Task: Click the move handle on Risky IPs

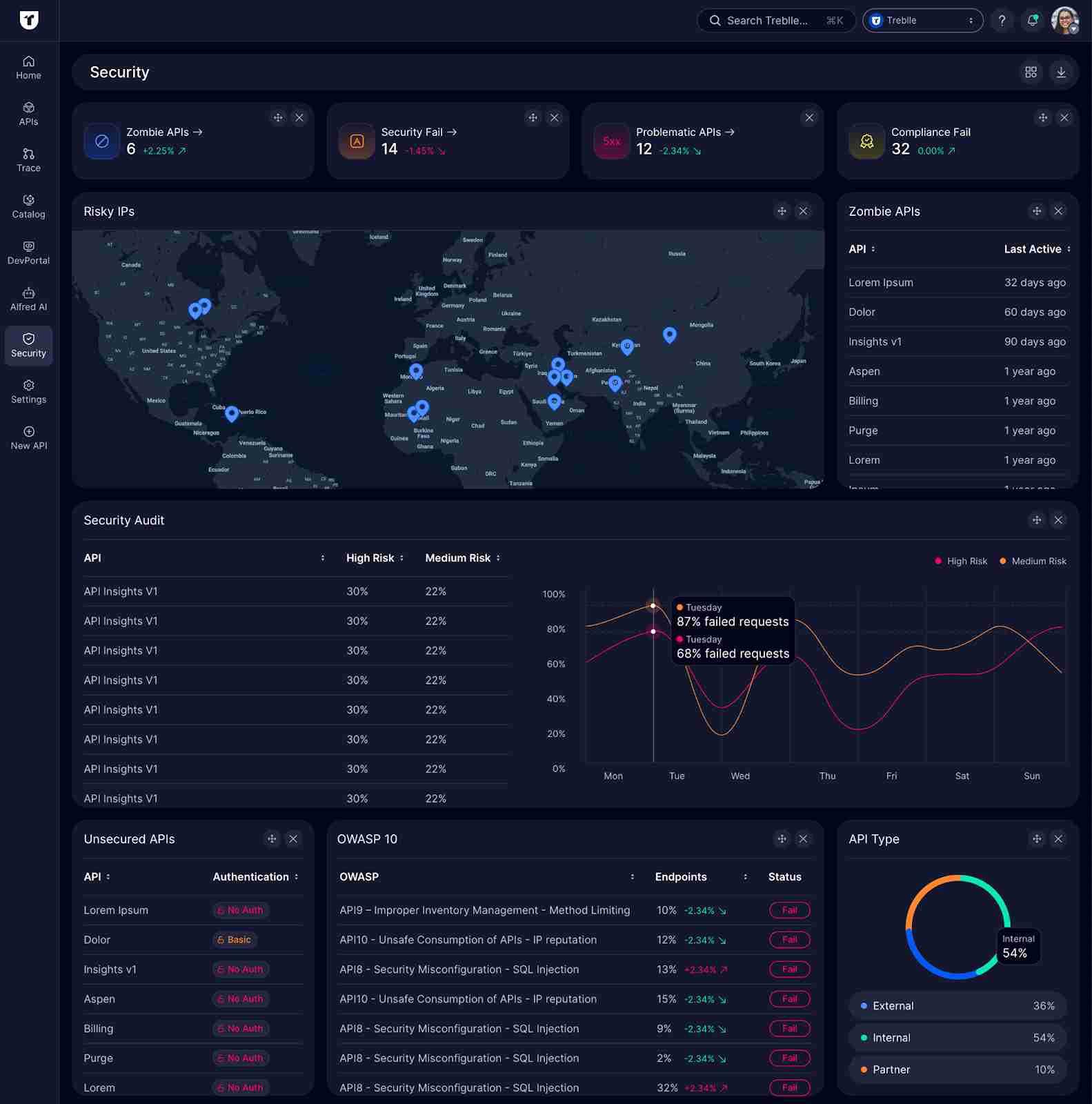Action: click(x=782, y=211)
